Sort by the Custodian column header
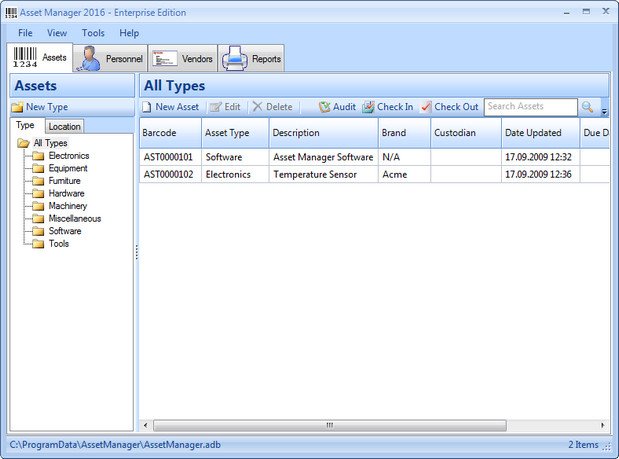Image resolution: width=619 pixels, height=459 pixels. coord(466,133)
